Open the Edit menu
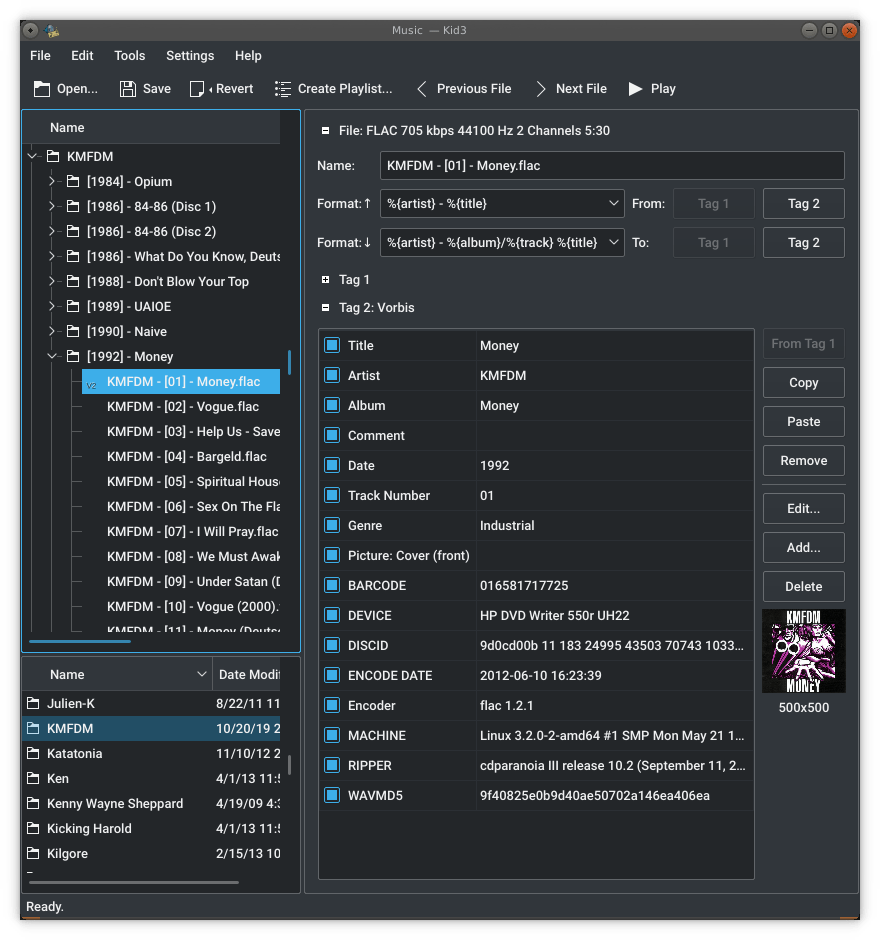 click(82, 56)
